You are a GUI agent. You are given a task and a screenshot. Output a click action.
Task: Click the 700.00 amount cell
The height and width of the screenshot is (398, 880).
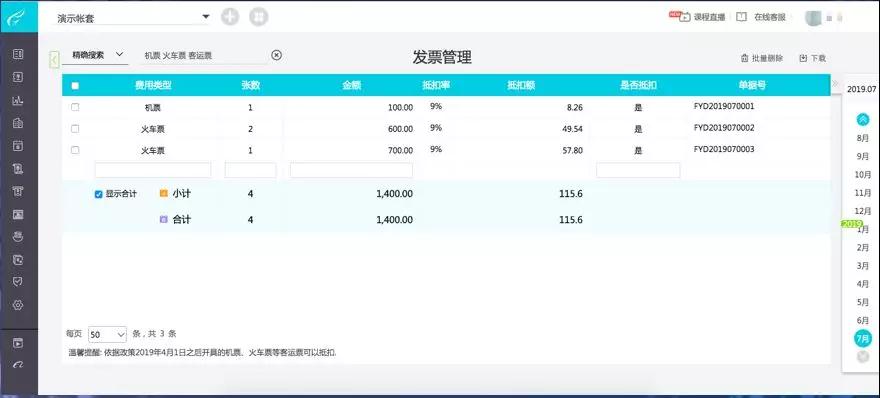401,150
